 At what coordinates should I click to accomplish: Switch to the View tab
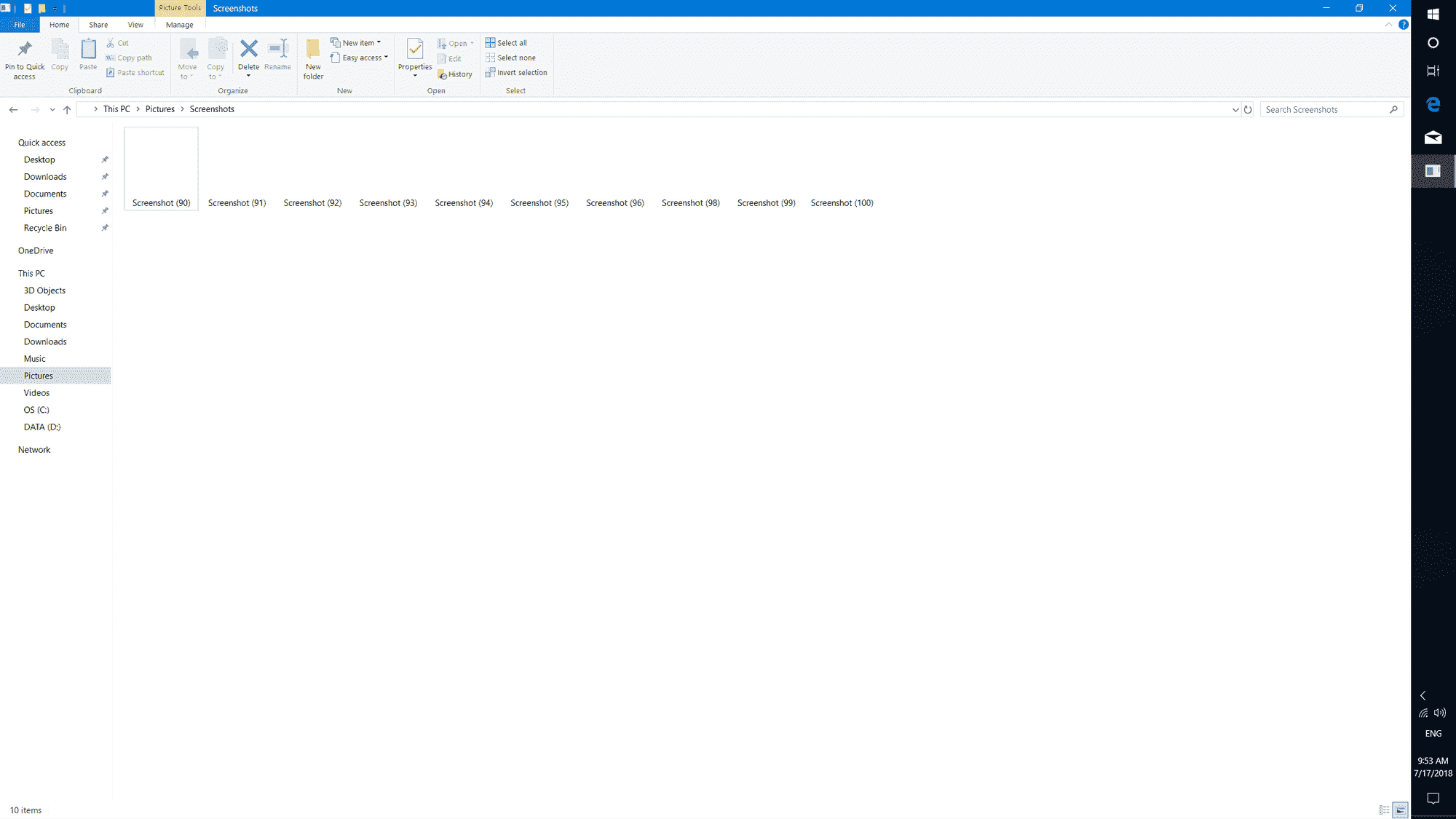tap(135, 25)
